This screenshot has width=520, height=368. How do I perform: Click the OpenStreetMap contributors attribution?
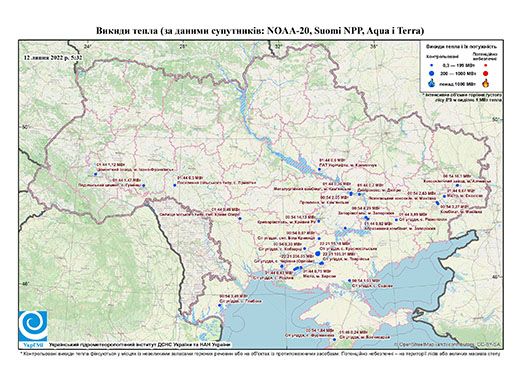pyautogui.click(x=448, y=344)
